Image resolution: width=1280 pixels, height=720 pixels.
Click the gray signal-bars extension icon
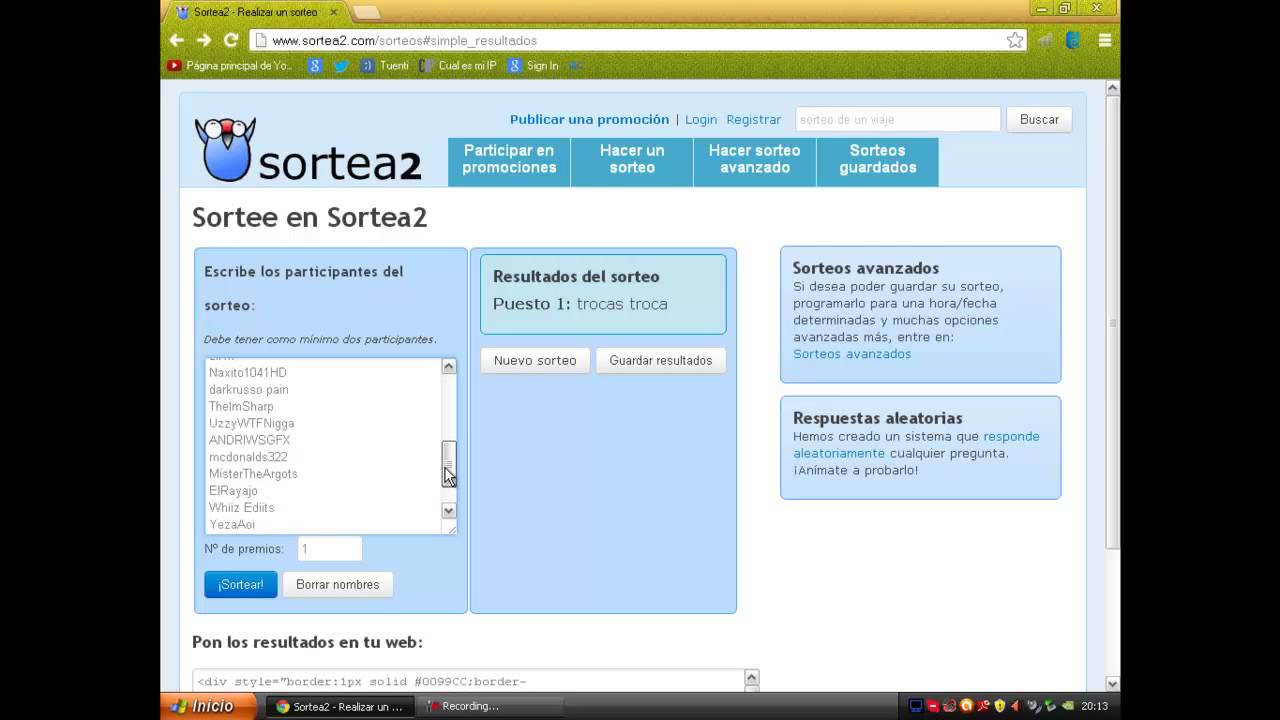[1045, 40]
